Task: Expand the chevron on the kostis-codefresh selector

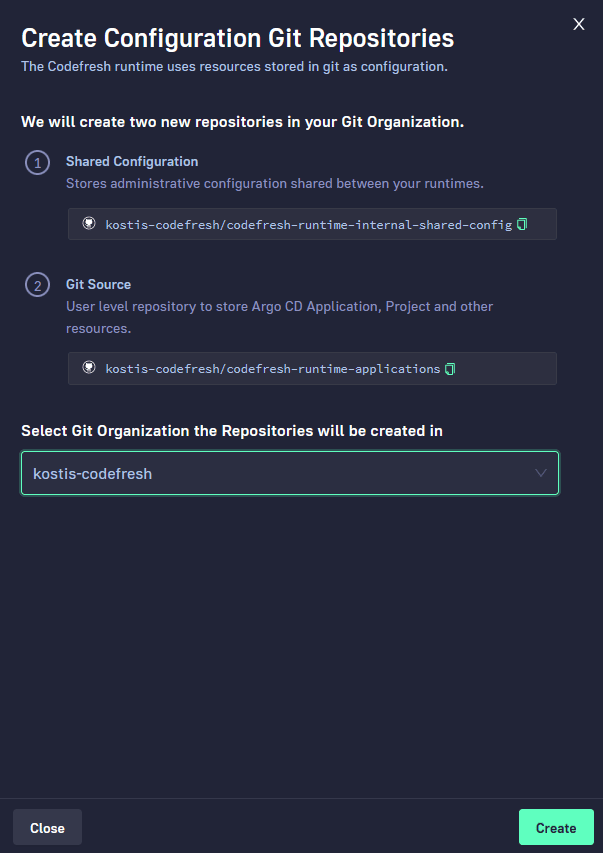Action: tap(540, 472)
